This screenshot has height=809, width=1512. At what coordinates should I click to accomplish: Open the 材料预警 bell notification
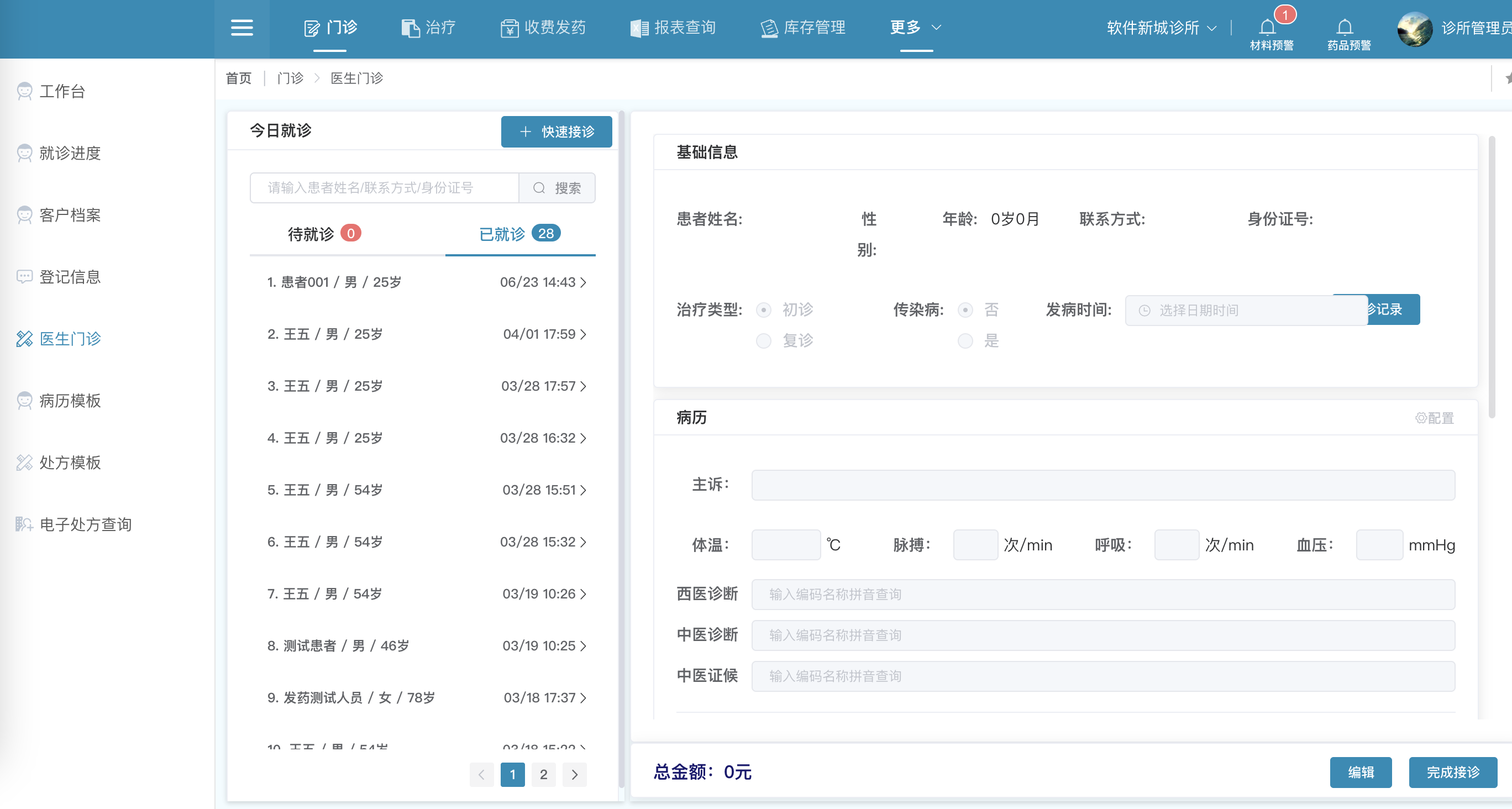point(1268,28)
